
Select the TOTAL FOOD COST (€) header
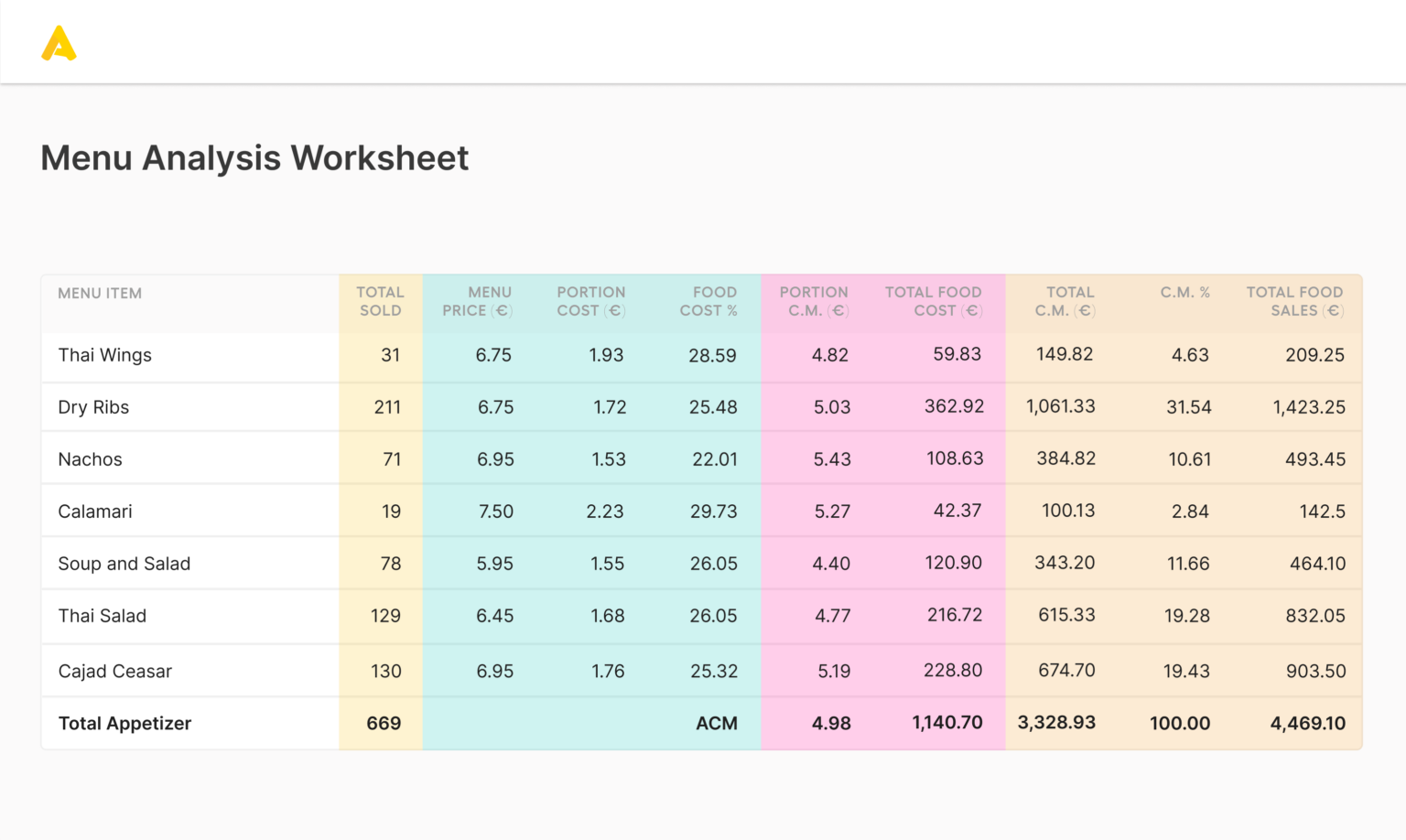[933, 302]
